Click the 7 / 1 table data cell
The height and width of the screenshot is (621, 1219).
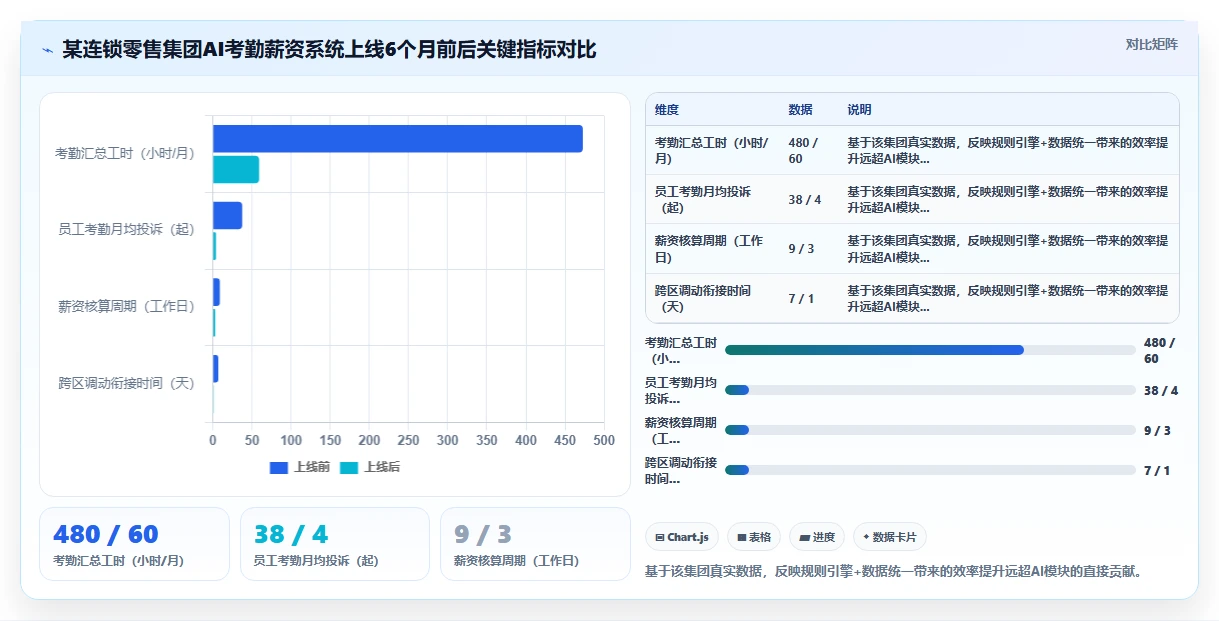tap(809, 298)
